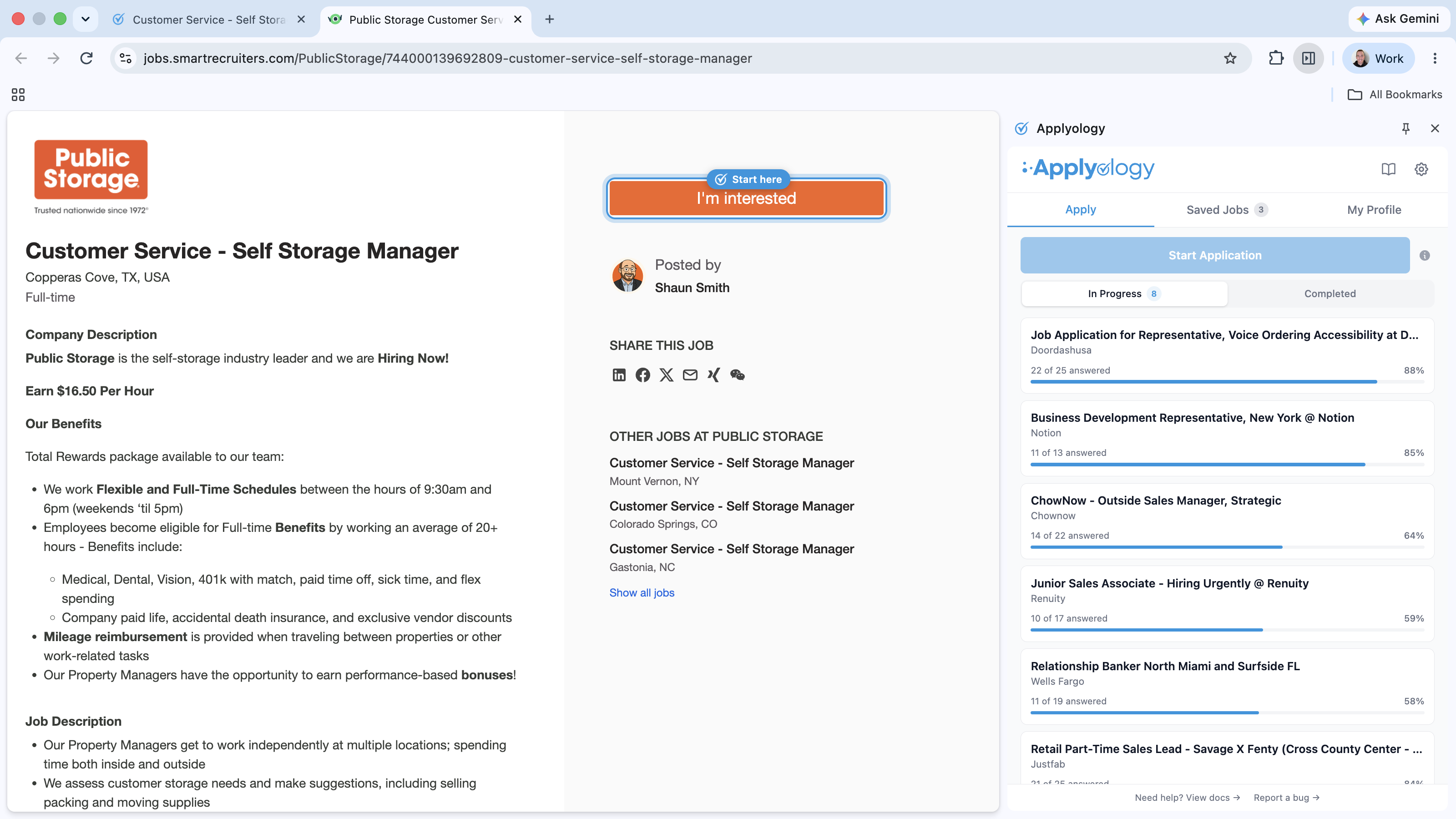Open Junior Sales Associate Renuity application

pos(1227,604)
